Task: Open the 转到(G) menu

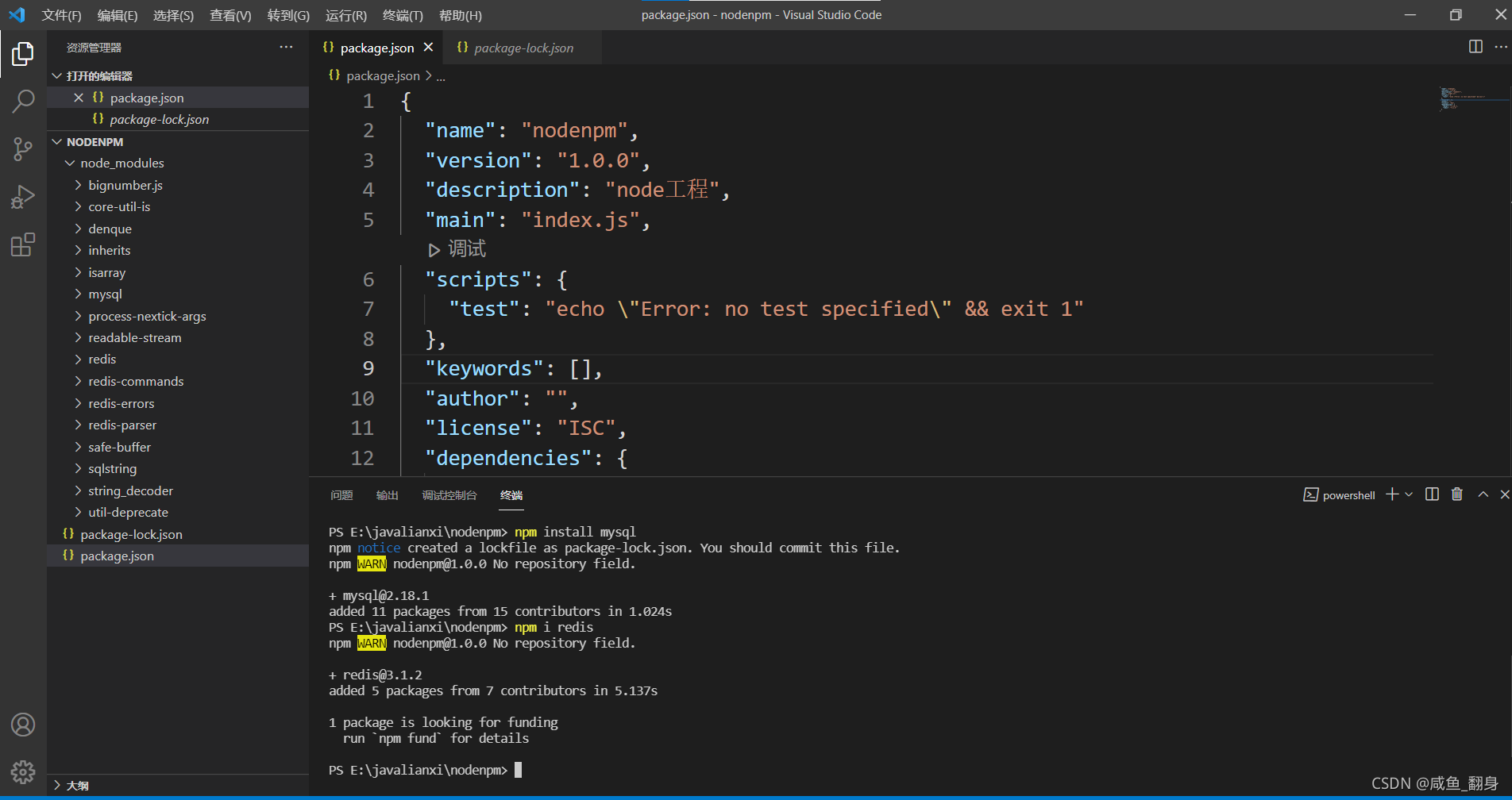Action: click(x=288, y=15)
